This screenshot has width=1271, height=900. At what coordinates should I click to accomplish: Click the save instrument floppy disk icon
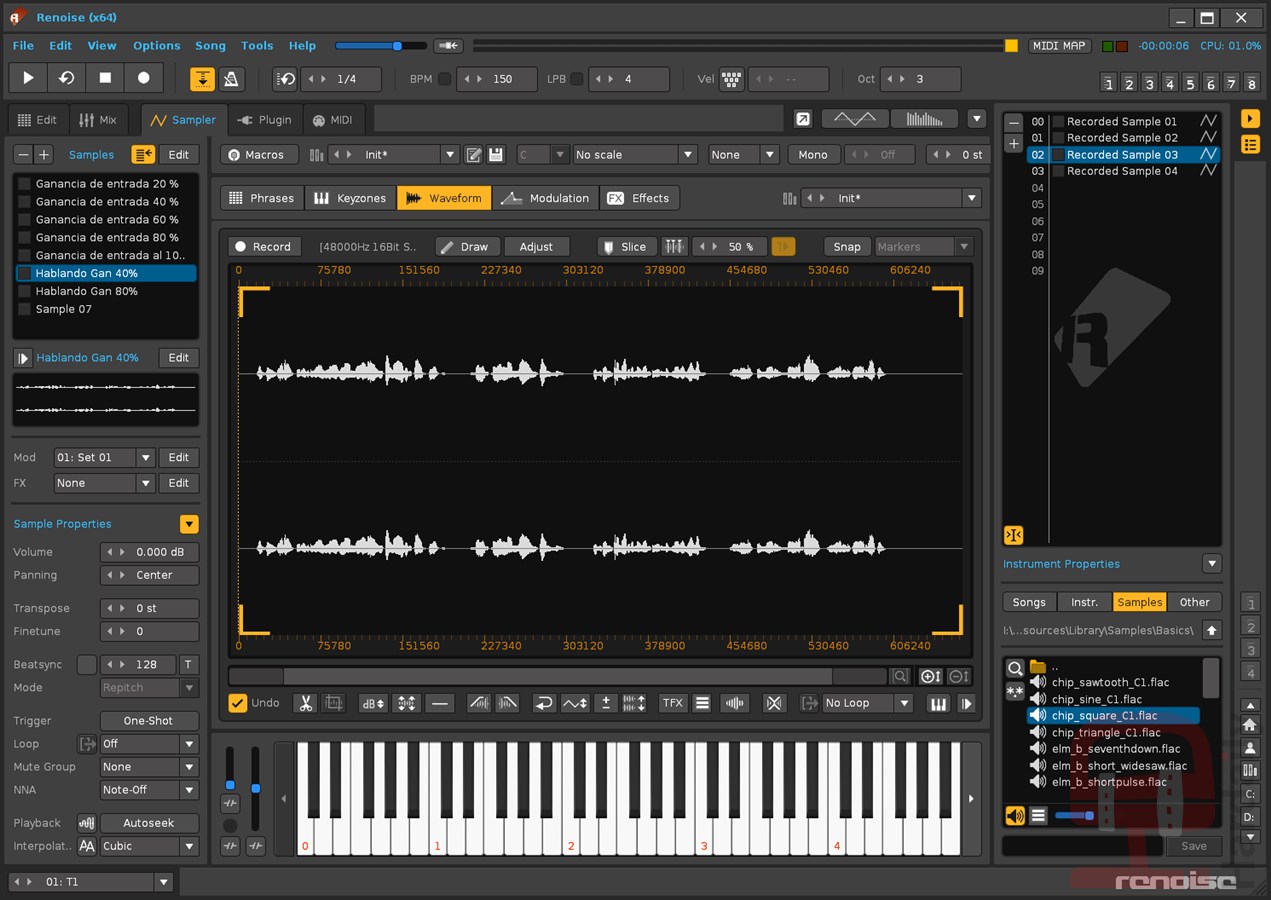[496, 155]
